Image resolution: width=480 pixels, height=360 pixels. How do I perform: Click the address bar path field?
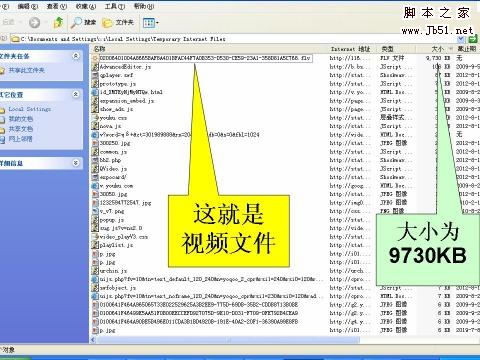click(x=233, y=39)
